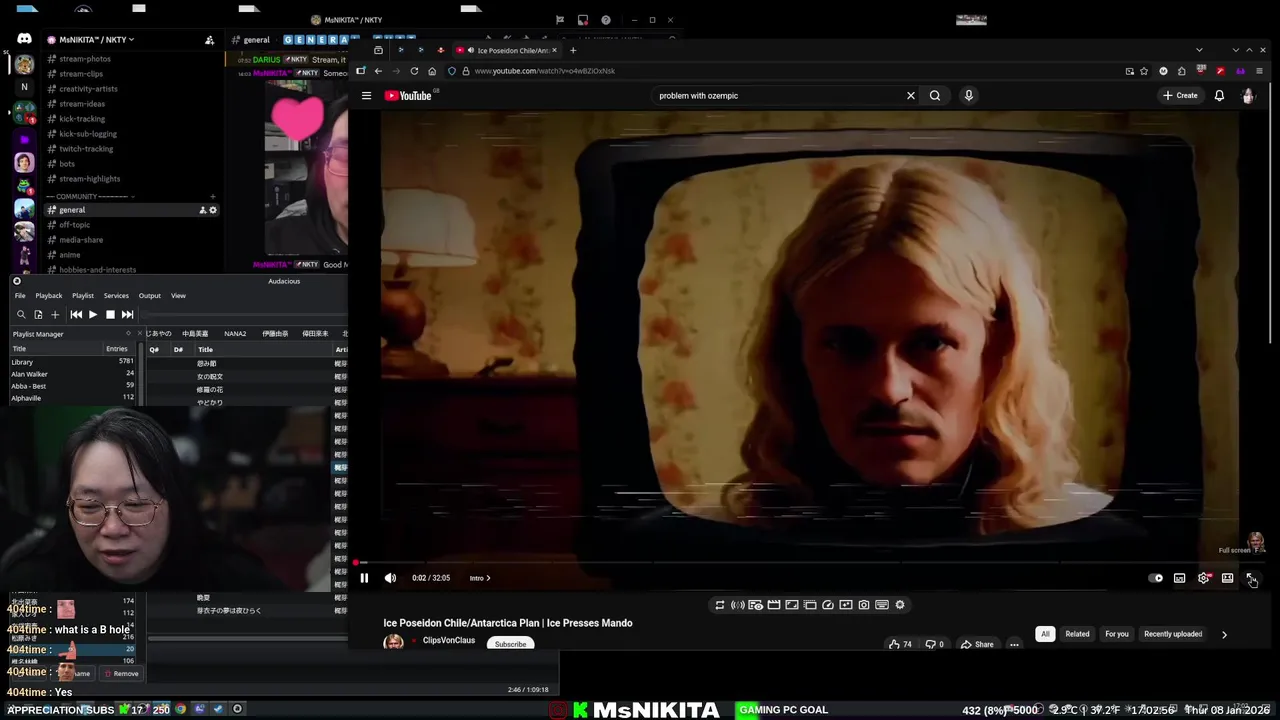Screen dimensions: 1280x720
Task: Open Audacious Playback menu
Action: point(49,296)
